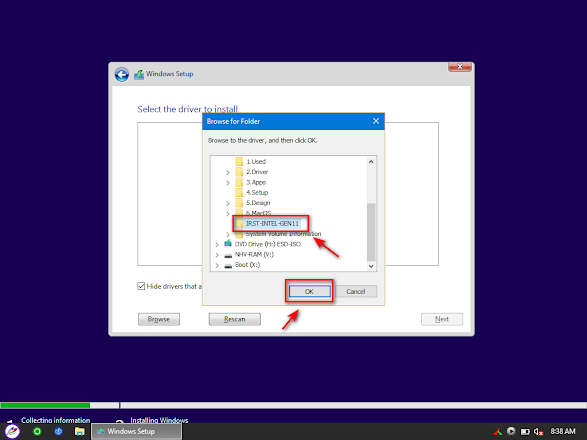587x440 pixels.
Task: Switch to Windows Setup taskbar button
Action: pos(137,431)
